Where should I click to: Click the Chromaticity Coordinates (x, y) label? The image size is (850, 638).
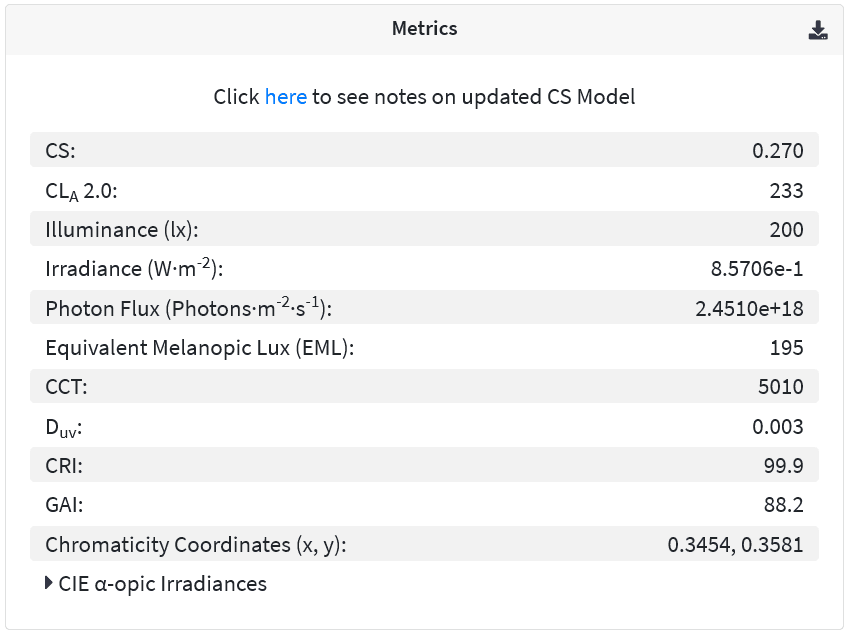(x=196, y=545)
